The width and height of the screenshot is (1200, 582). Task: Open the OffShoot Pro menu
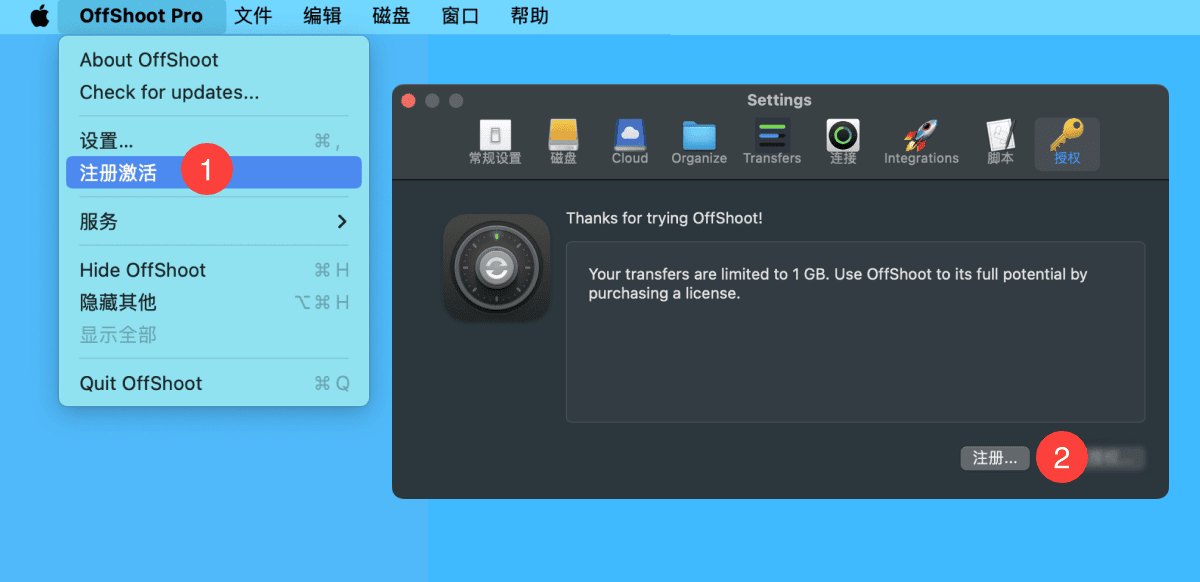coord(141,16)
